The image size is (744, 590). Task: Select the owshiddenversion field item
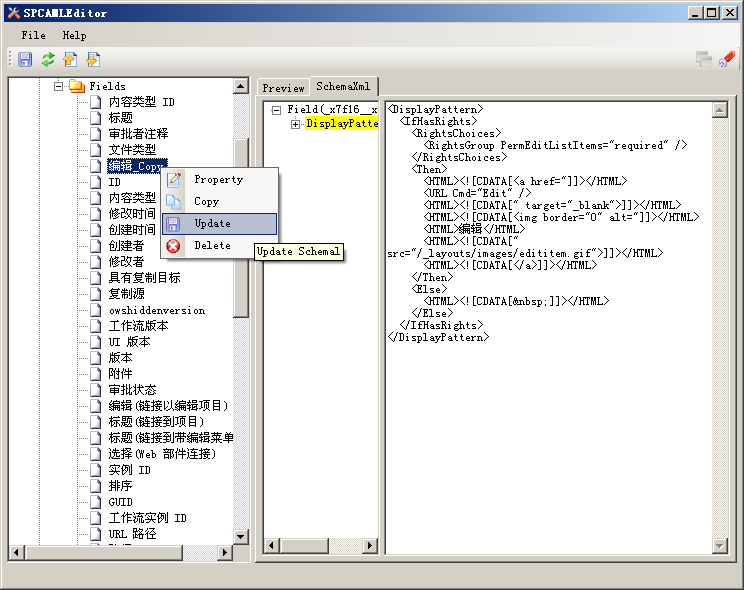pyautogui.click(x=156, y=310)
